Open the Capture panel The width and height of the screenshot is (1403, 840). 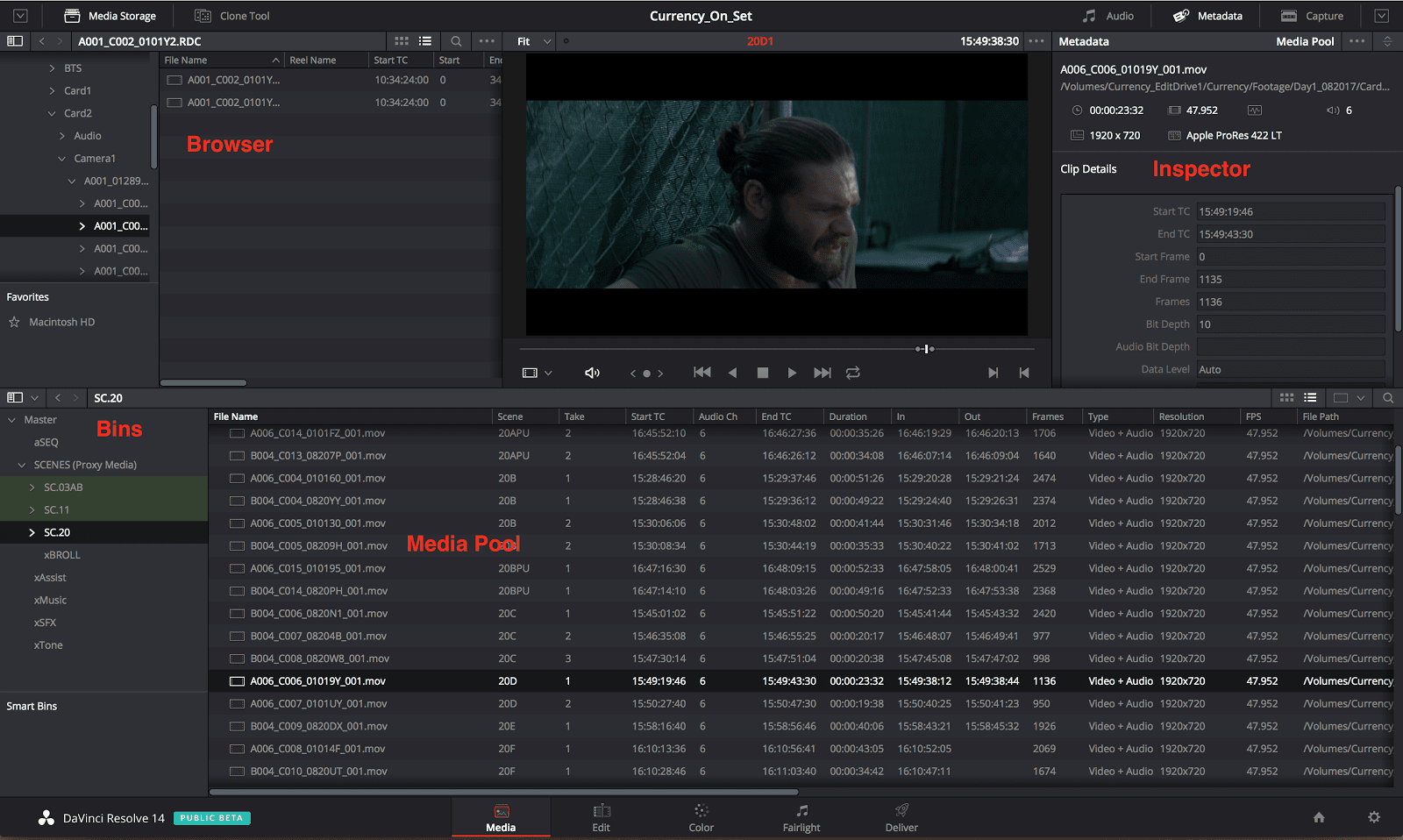pos(1311,15)
